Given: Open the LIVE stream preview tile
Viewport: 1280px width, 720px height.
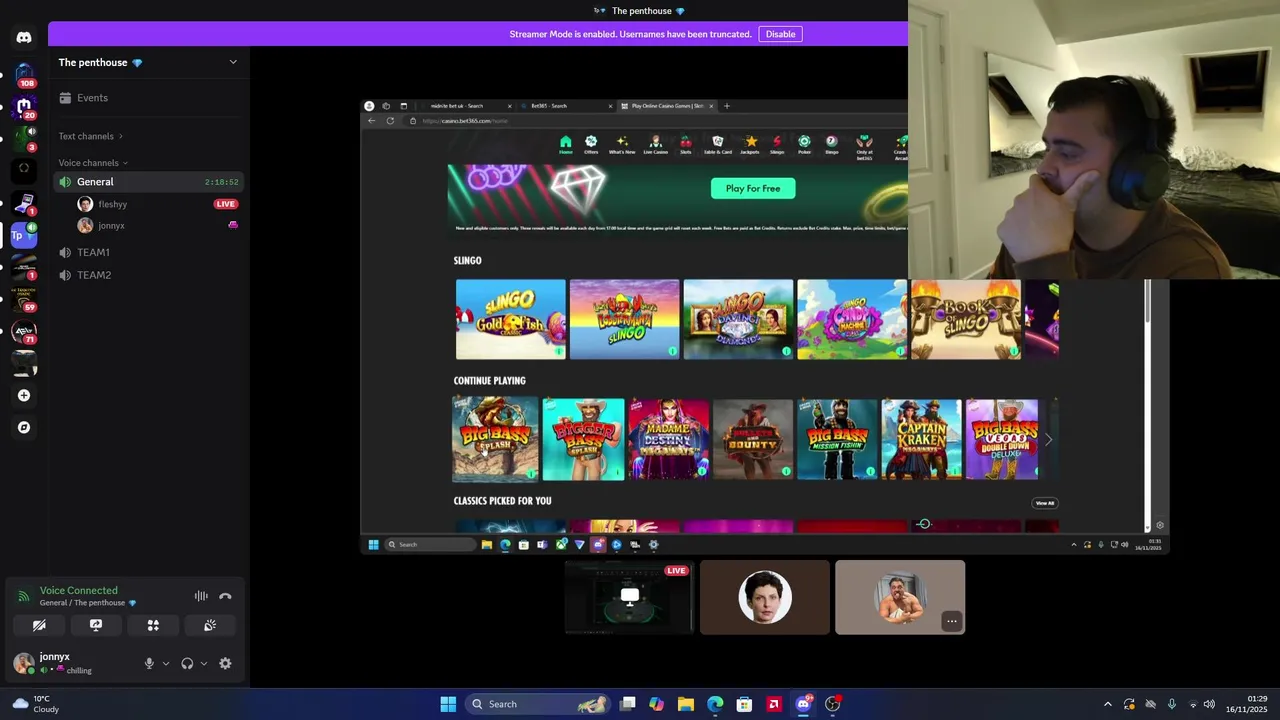Looking at the screenshot, I should (x=629, y=597).
